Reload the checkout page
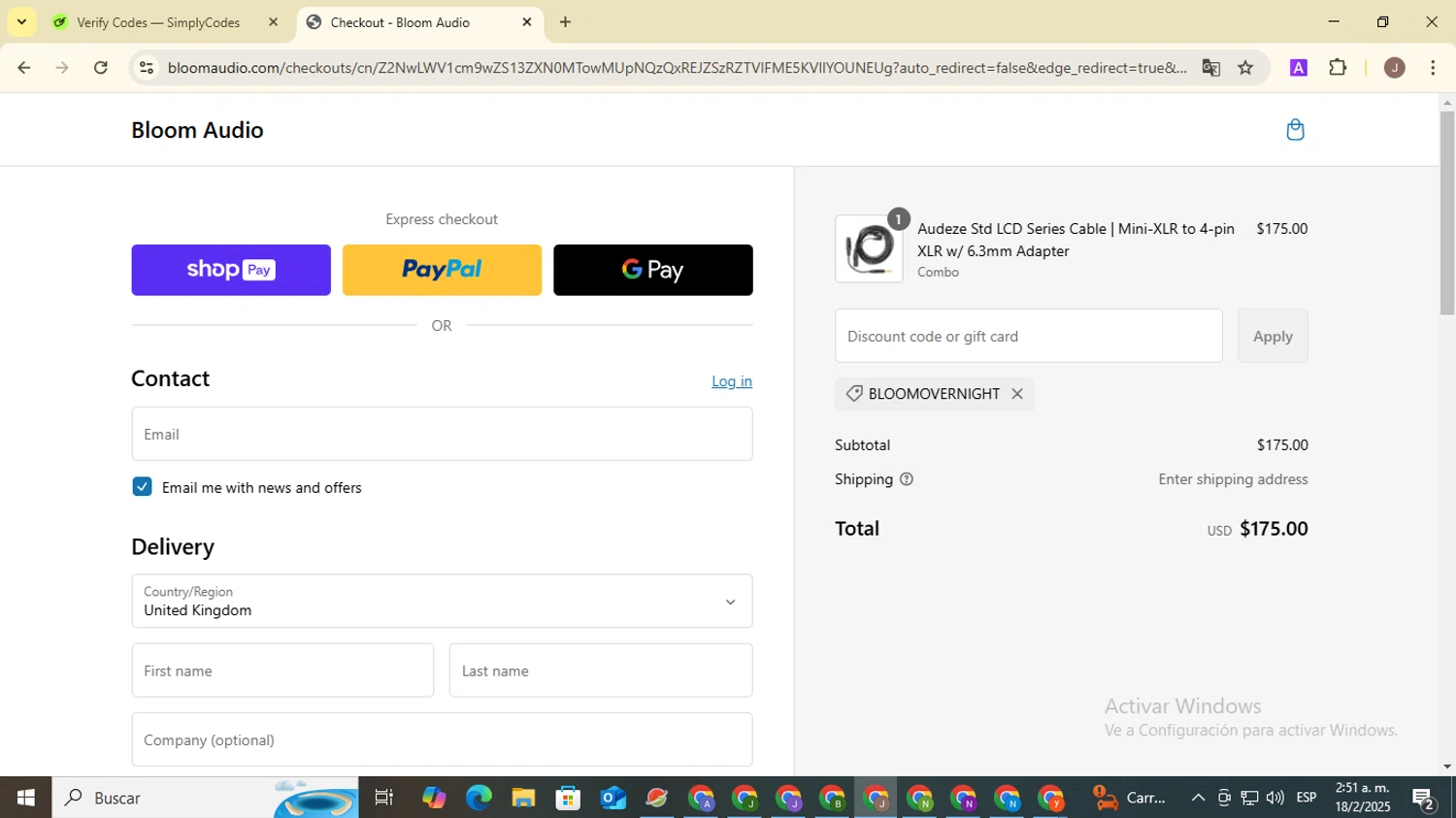This screenshot has height=818, width=1456. 101,68
